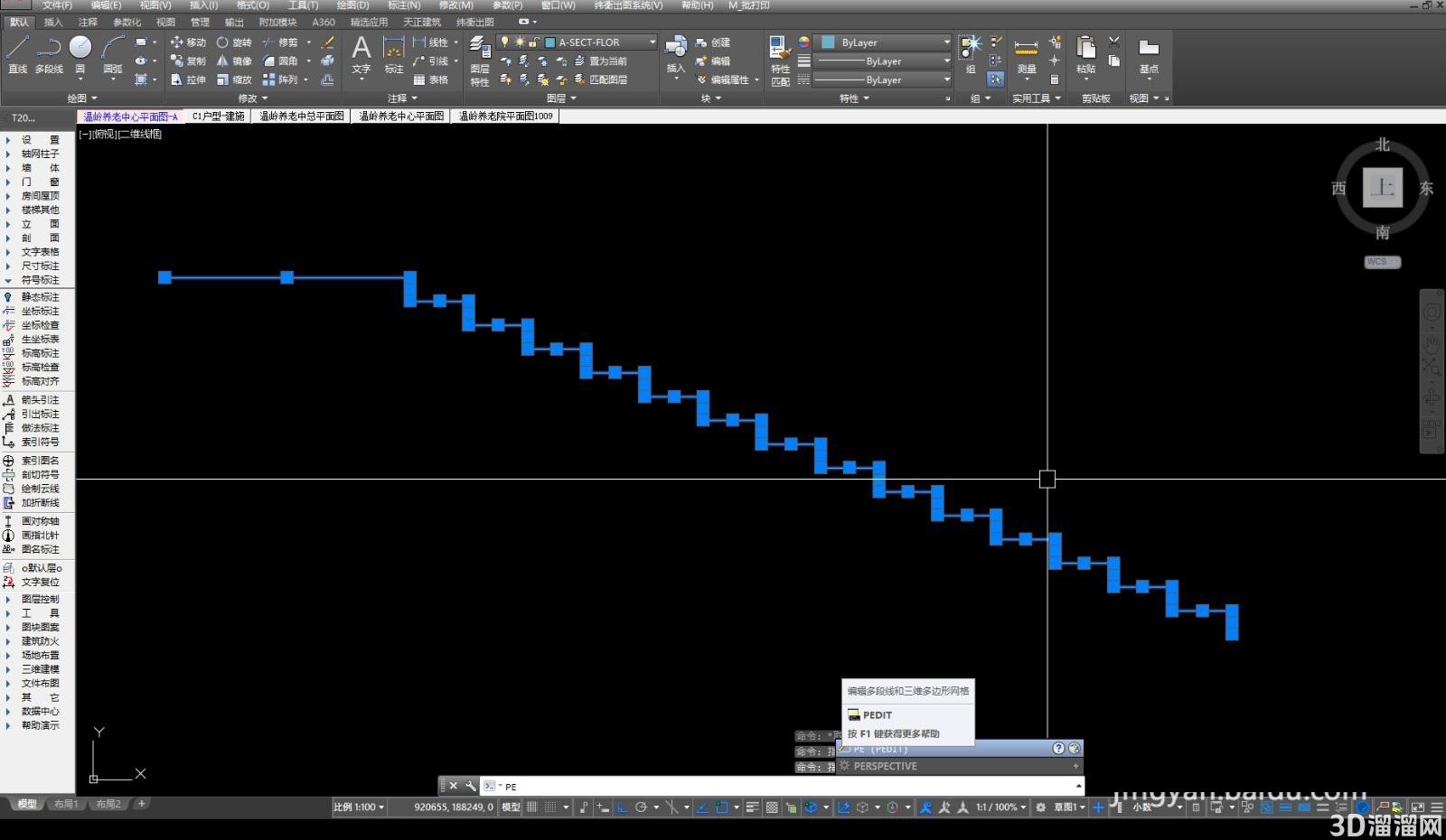
Task: Click 置为当前 set current layer
Action: pos(600,61)
